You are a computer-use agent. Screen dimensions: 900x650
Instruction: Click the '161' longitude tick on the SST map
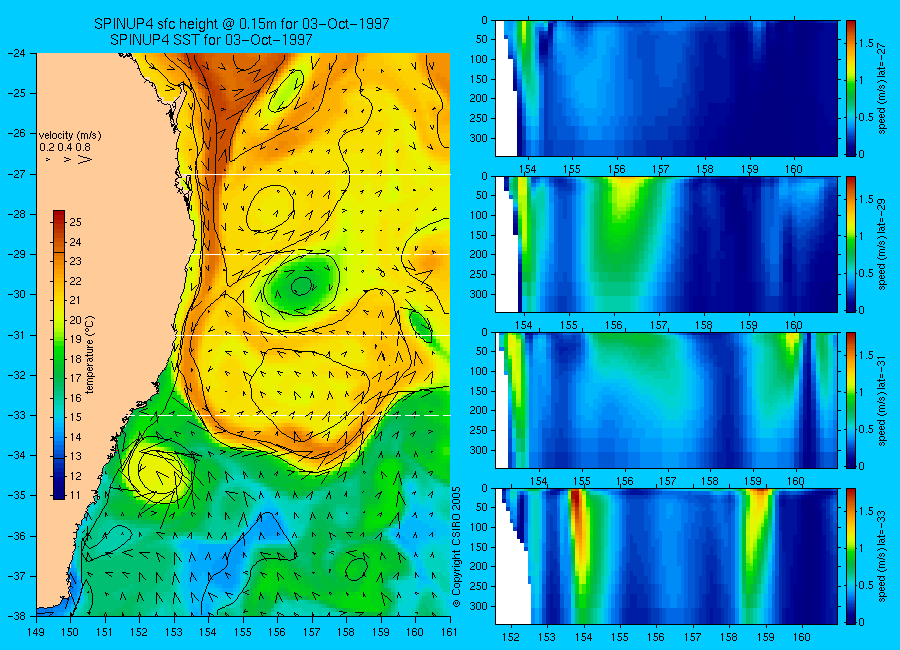[x=449, y=632]
